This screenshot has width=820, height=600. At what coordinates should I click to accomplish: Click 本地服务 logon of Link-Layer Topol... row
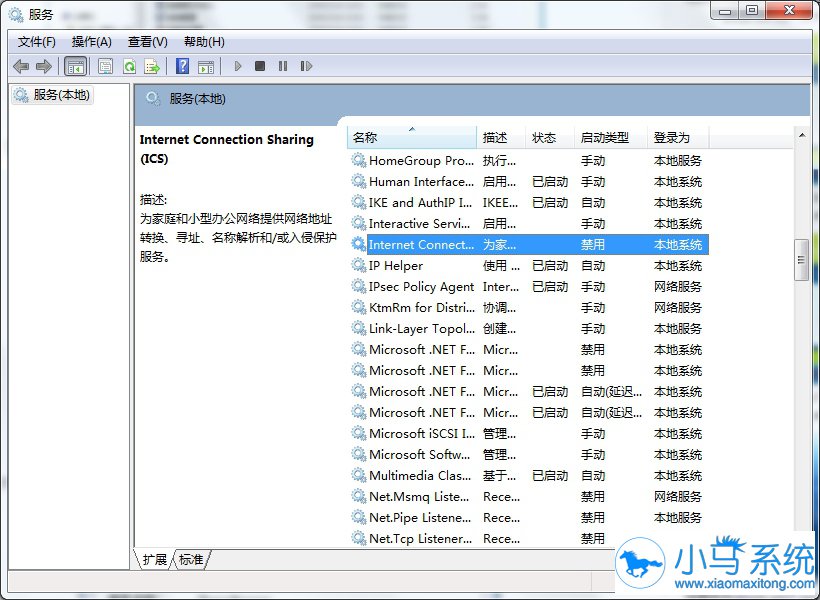coord(678,329)
